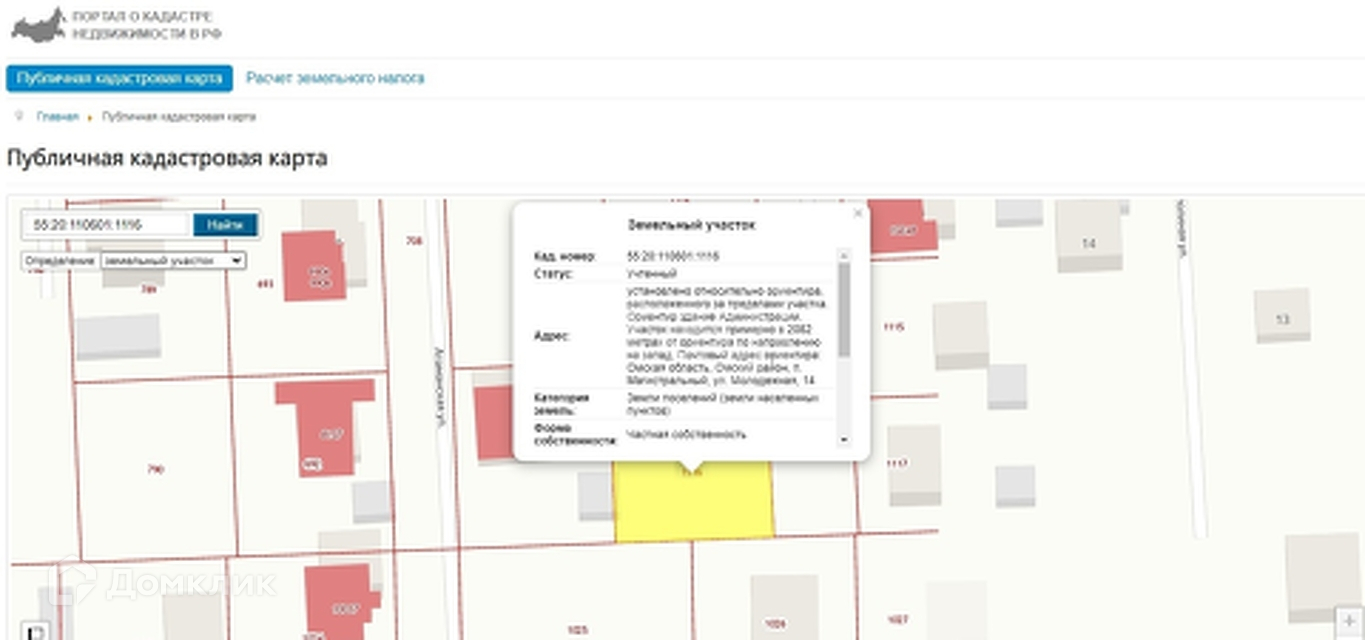Viewport: 1365px width, 640px height.
Task: Click the cadastral number value in popup
Action: (x=673, y=257)
